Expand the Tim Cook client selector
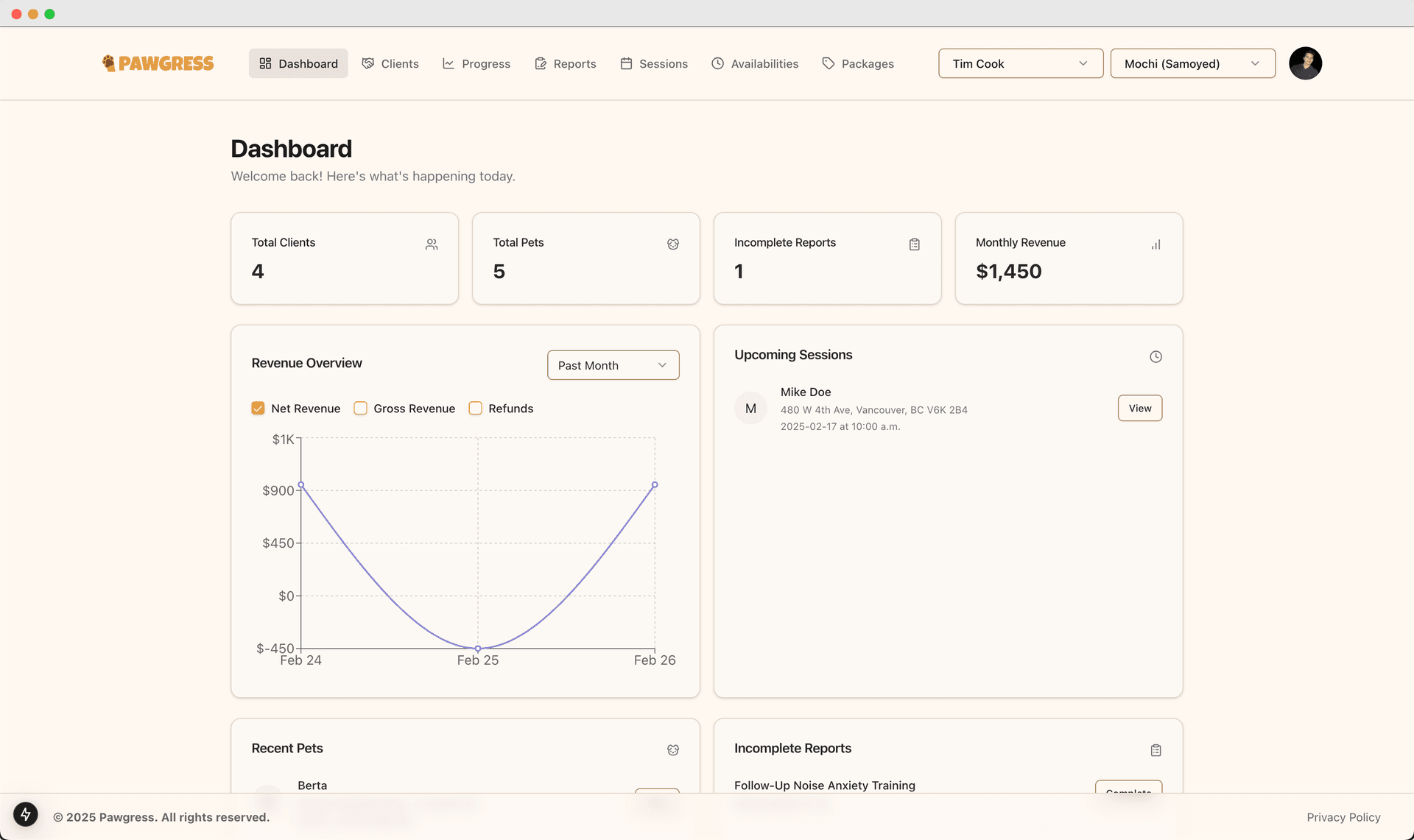 pyautogui.click(x=1020, y=63)
